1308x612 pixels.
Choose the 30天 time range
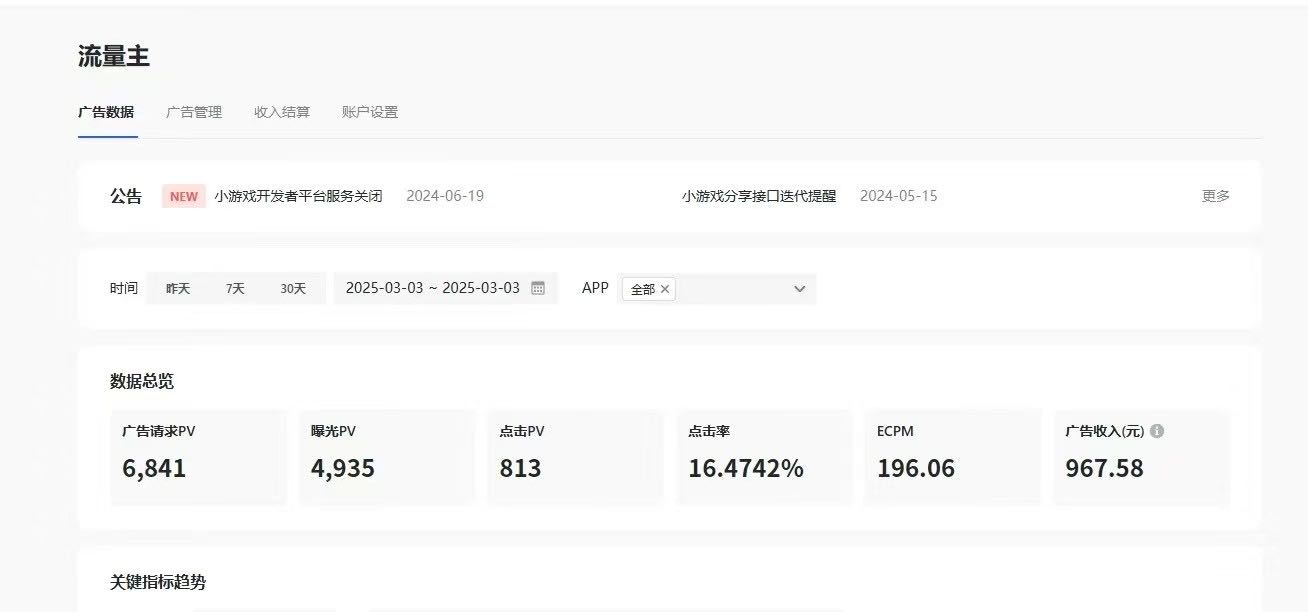point(293,288)
